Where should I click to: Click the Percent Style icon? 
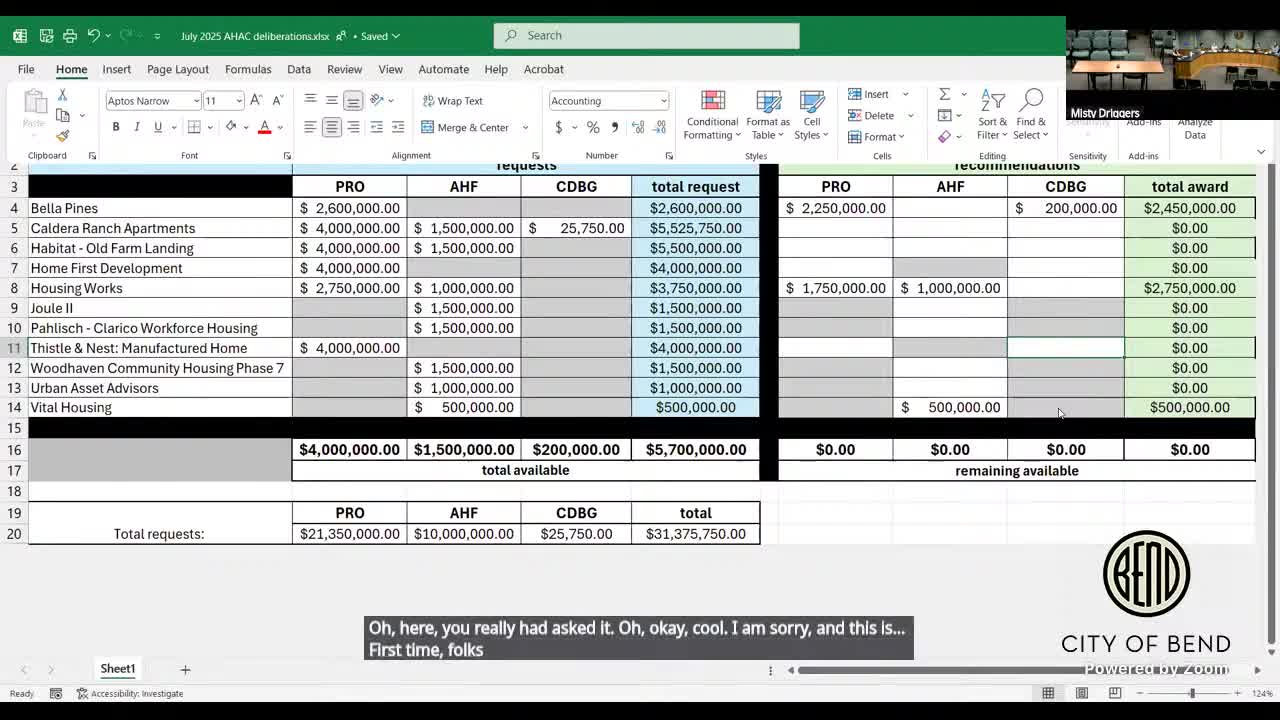[593, 127]
